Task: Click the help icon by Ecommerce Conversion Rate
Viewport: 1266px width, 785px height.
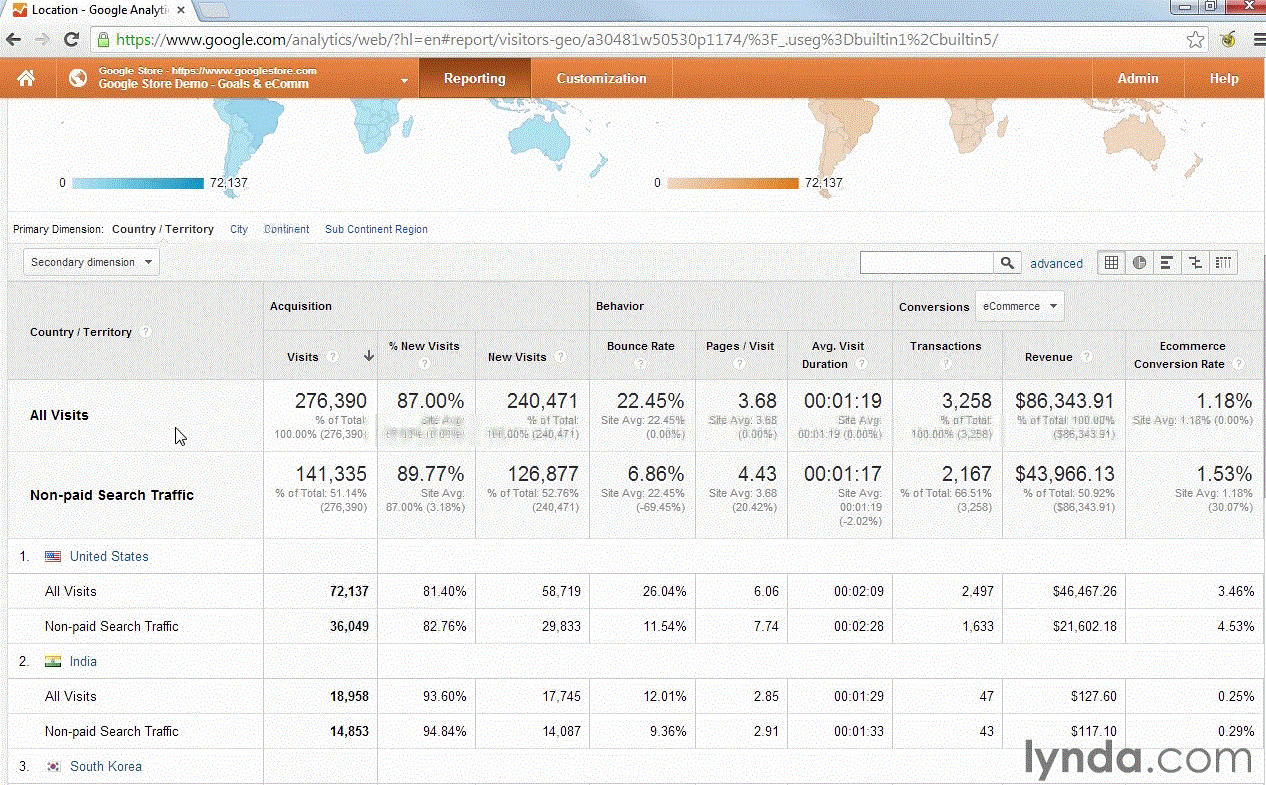Action: [x=1239, y=364]
